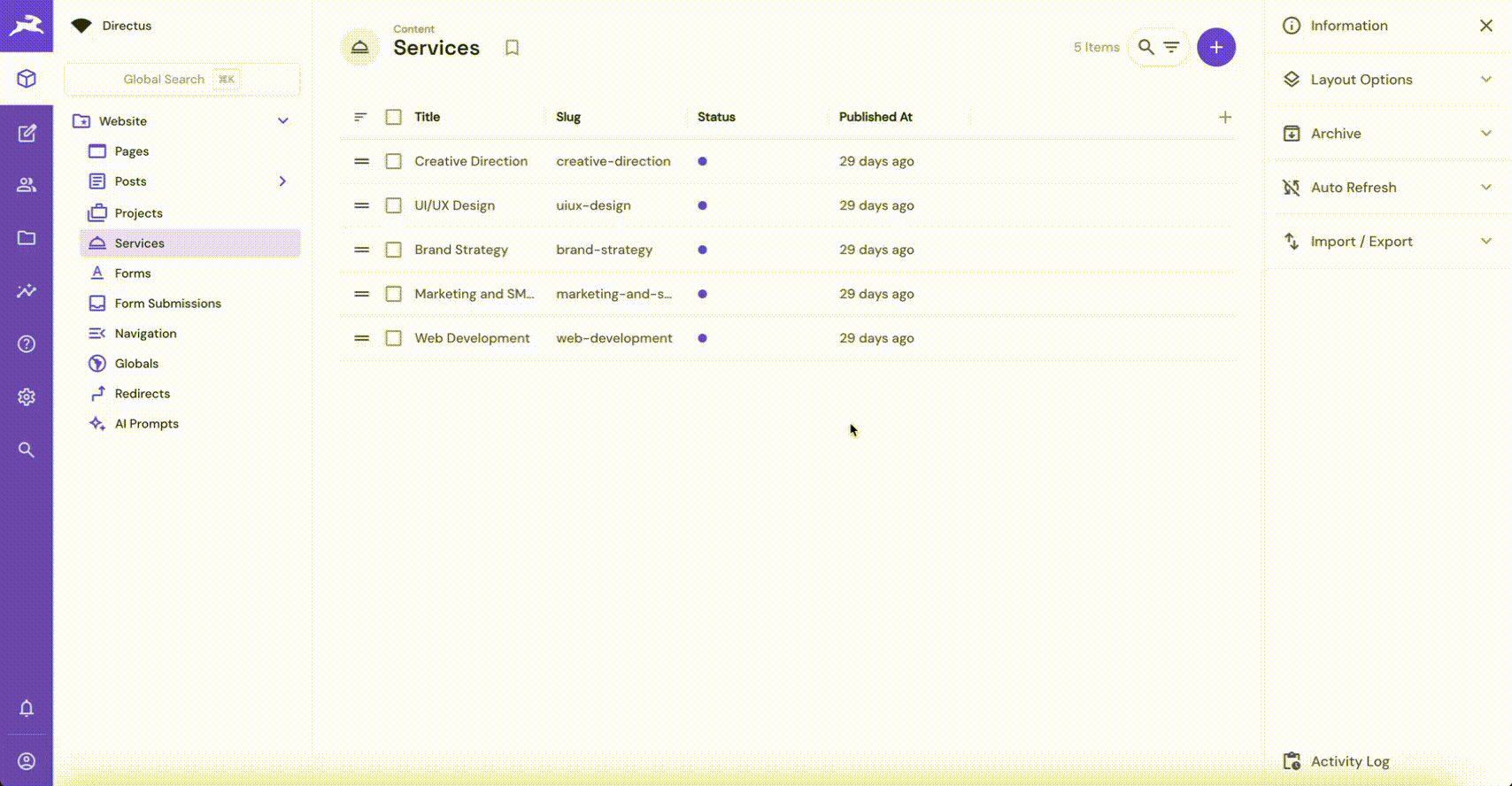Open the filter icon beside search
The height and width of the screenshot is (786, 1512).
1171,48
